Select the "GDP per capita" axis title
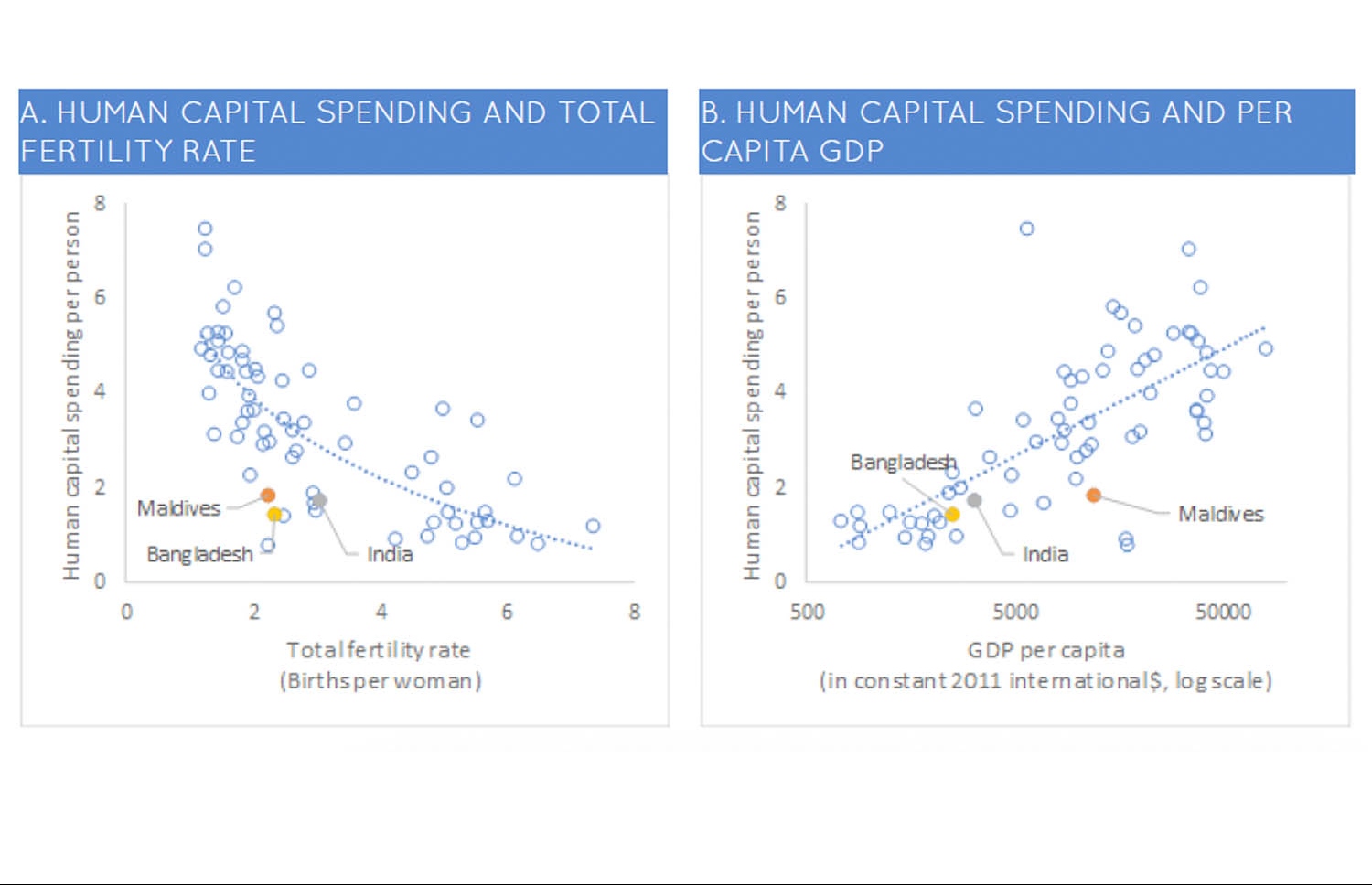Image resolution: width=1372 pixels, height=885 pixels. 1045,650
